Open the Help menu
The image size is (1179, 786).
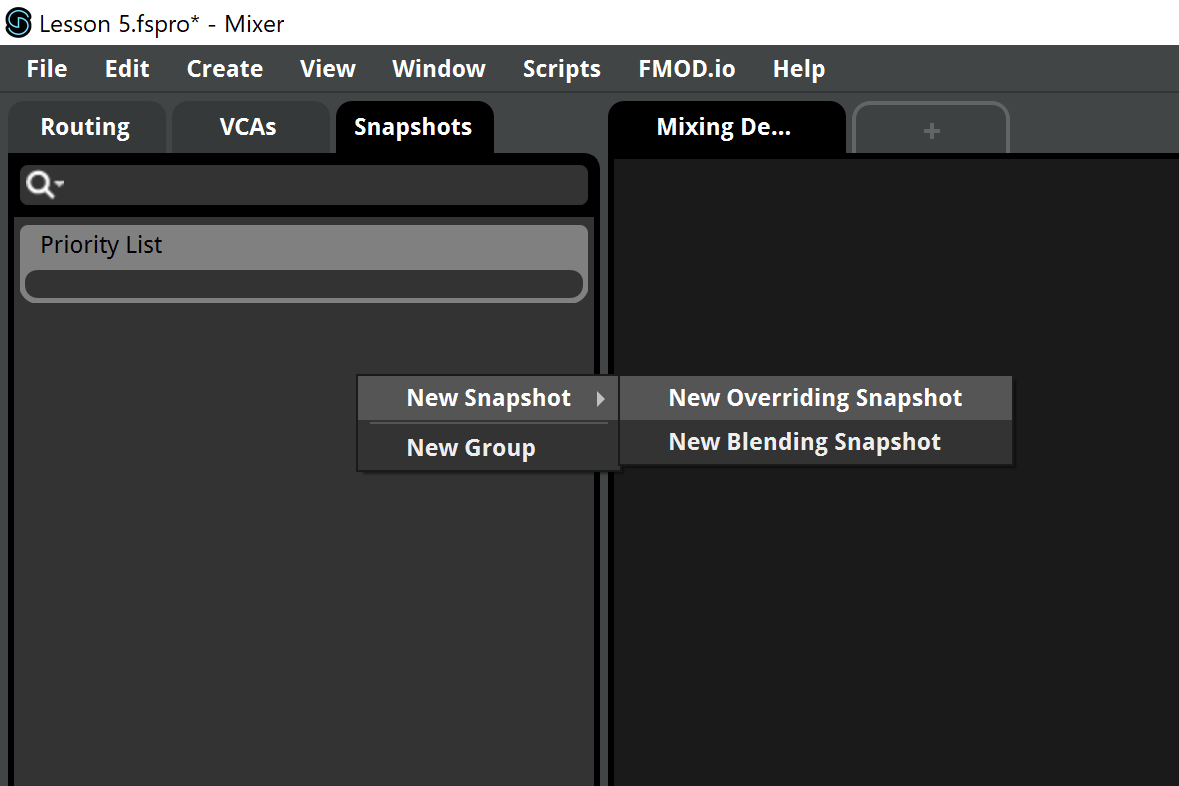click(799, 68)
